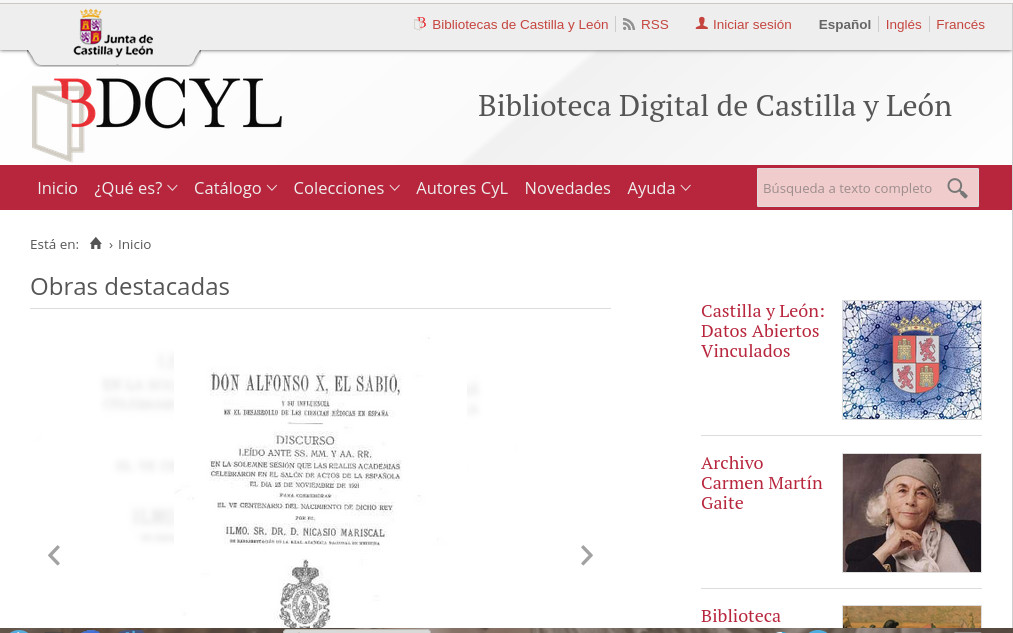1013x633 pixels.
Task: Open the Autores CyL menu item
Action: 462,188
